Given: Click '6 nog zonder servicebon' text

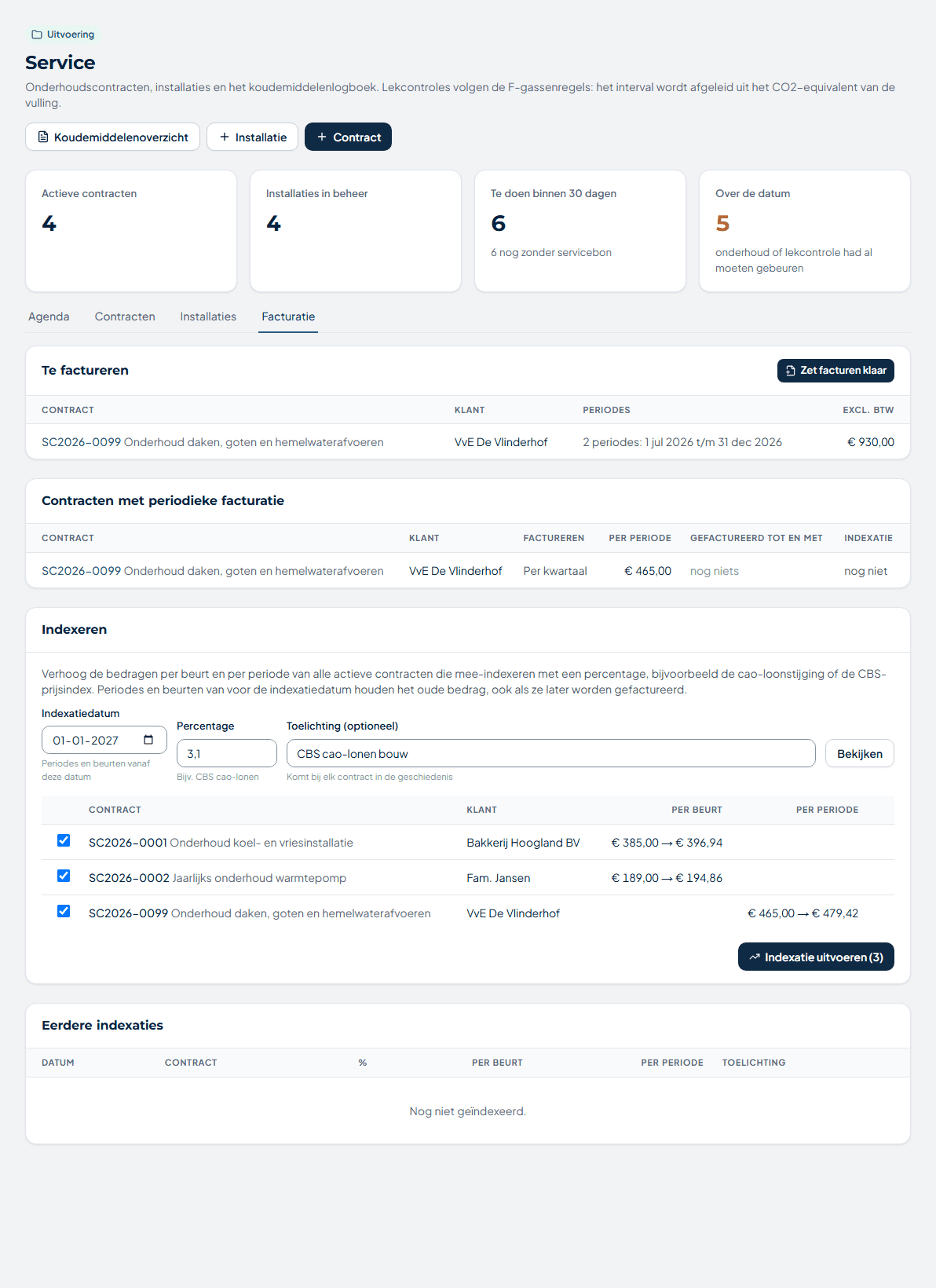Looking at the screenshot, I should click(551, 252).
